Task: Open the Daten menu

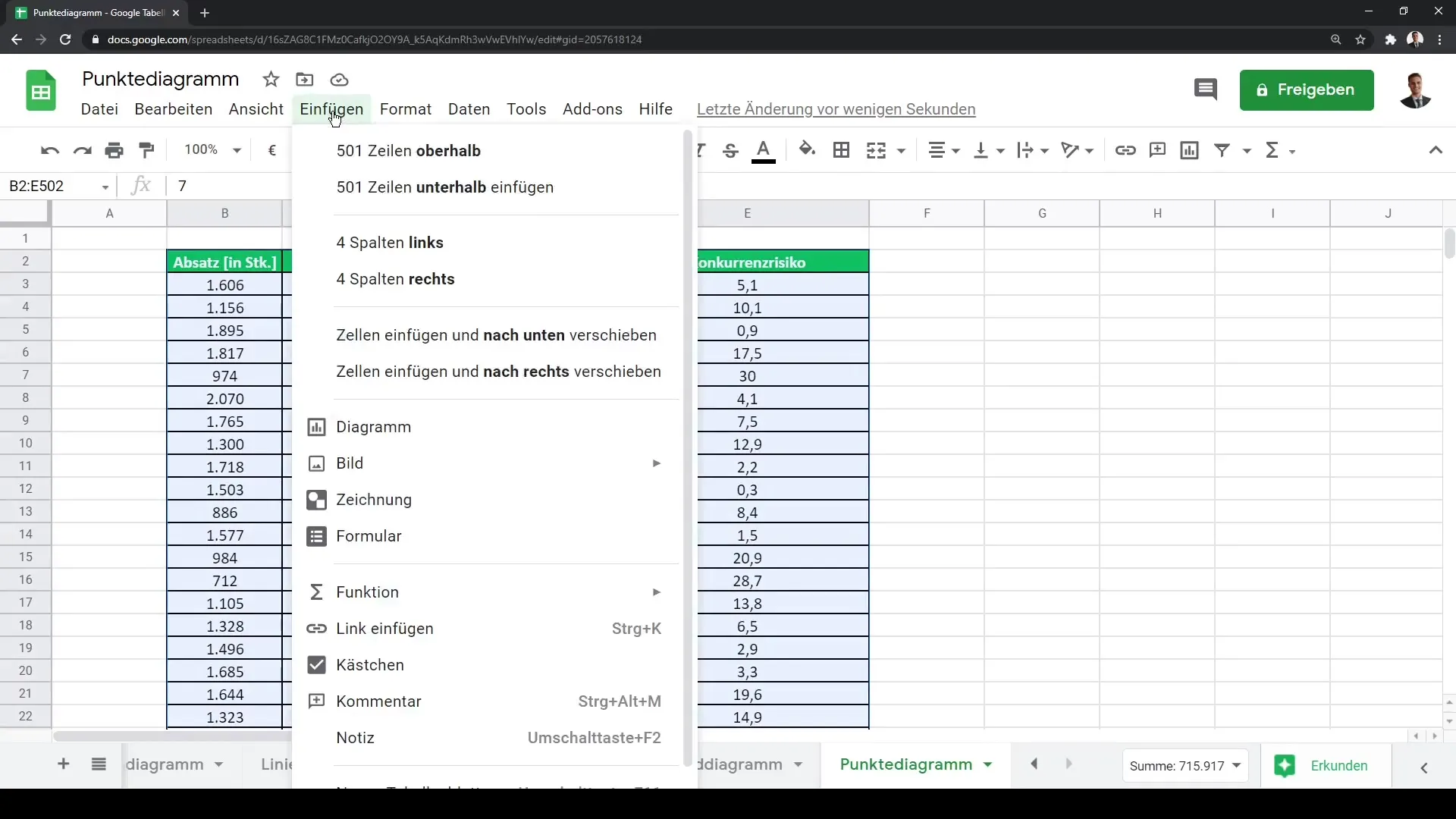Action: [x=469, y=109]
